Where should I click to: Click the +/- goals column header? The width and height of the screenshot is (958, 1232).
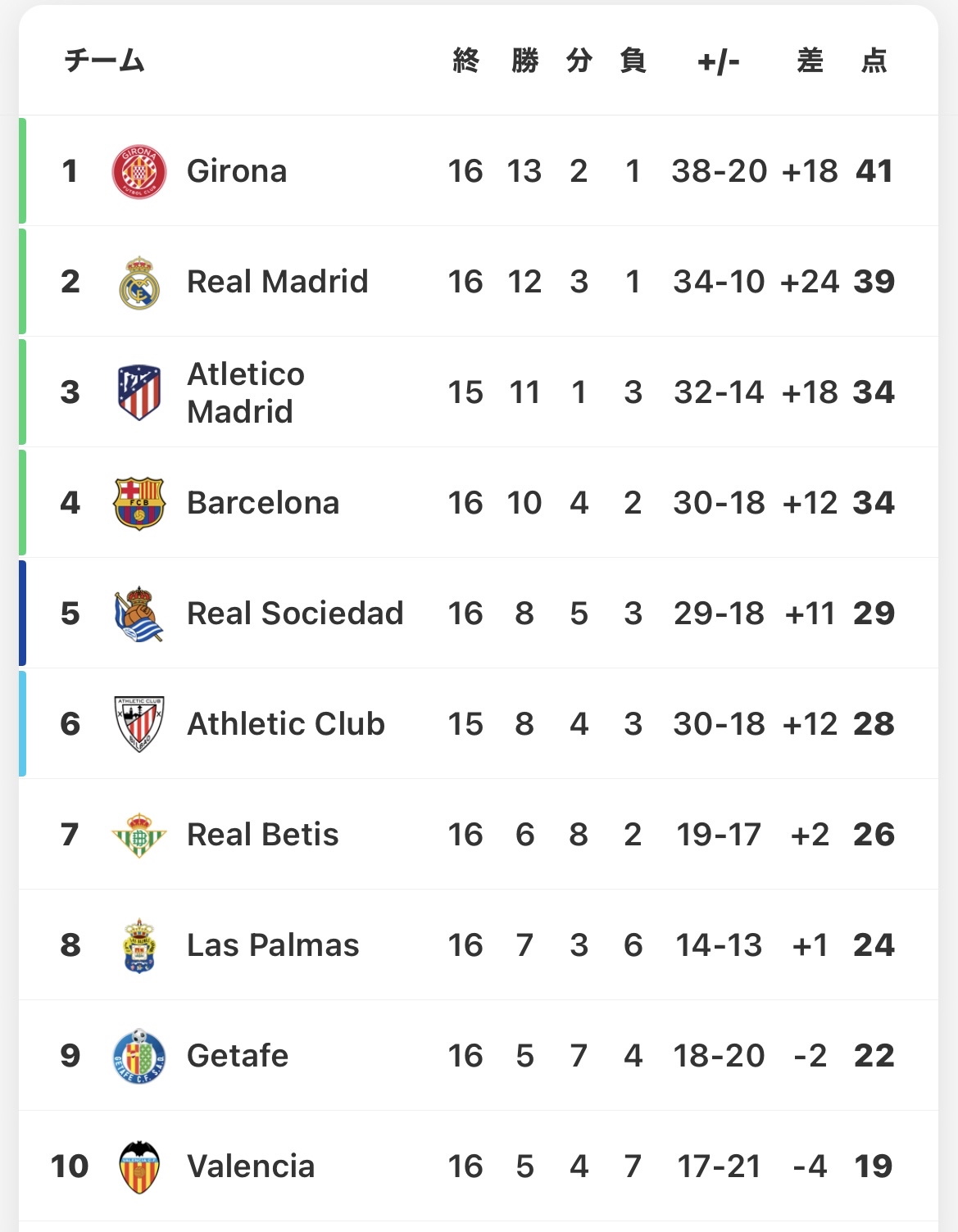pyautogui.click(x=719, y=61)
